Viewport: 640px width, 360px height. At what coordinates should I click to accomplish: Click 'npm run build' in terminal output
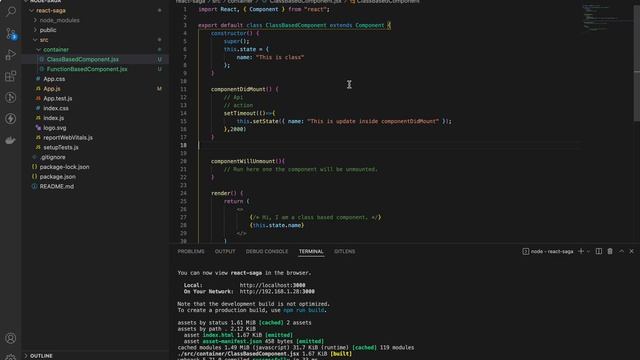(x=304, y=310)
